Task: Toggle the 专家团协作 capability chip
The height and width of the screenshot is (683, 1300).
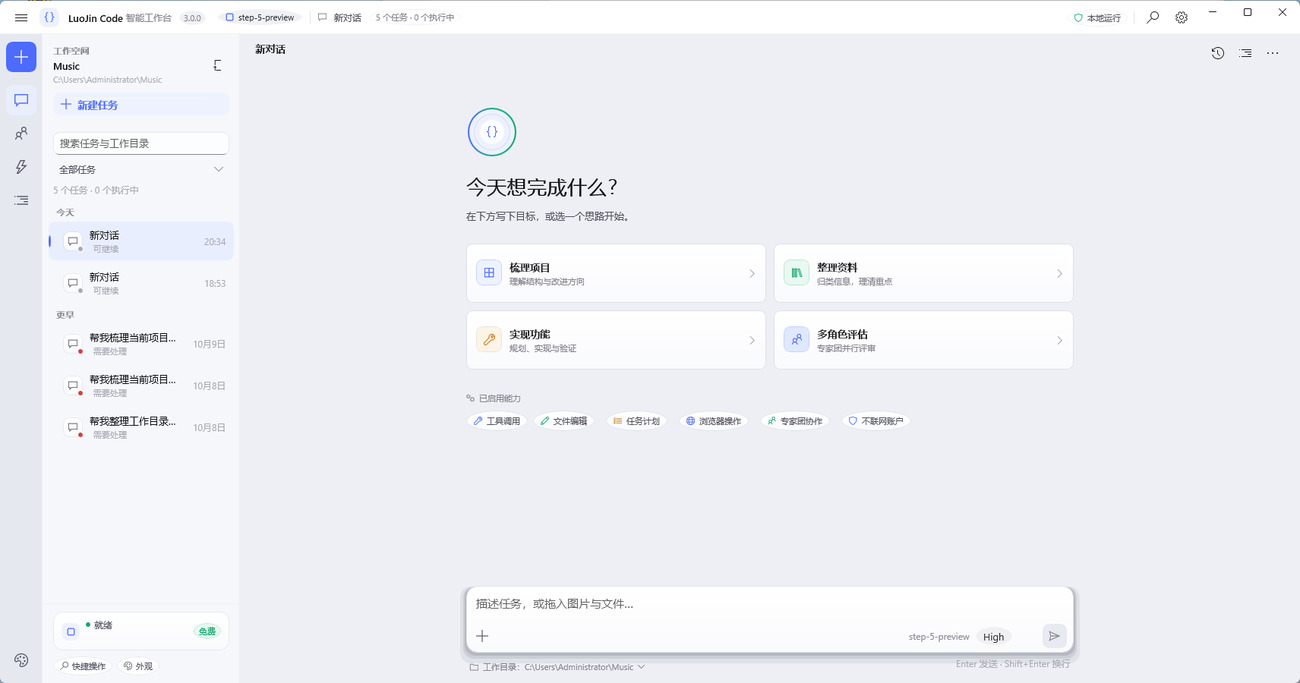Action: pos(795,421)
